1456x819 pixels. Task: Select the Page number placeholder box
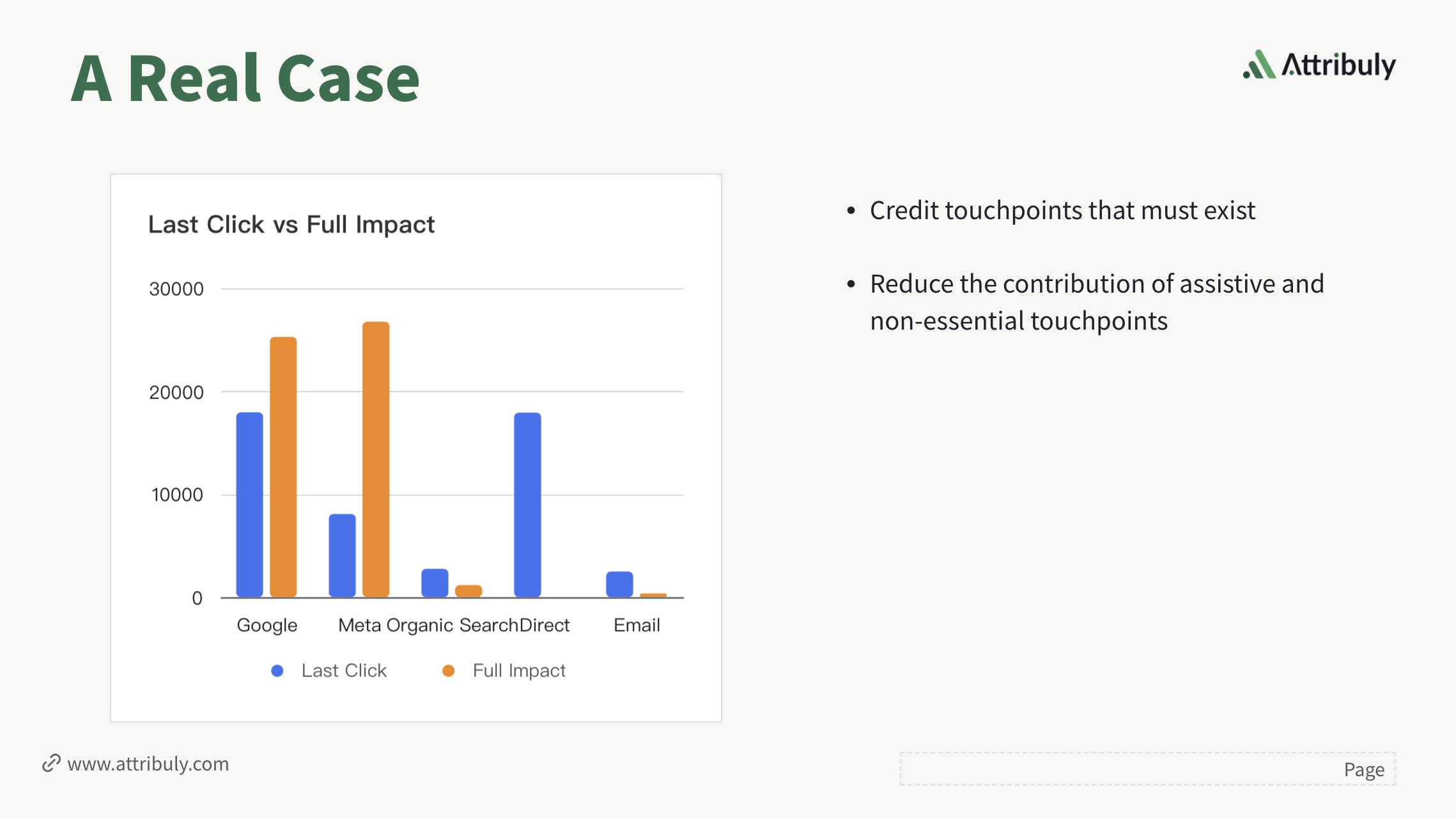[1147, 769]
